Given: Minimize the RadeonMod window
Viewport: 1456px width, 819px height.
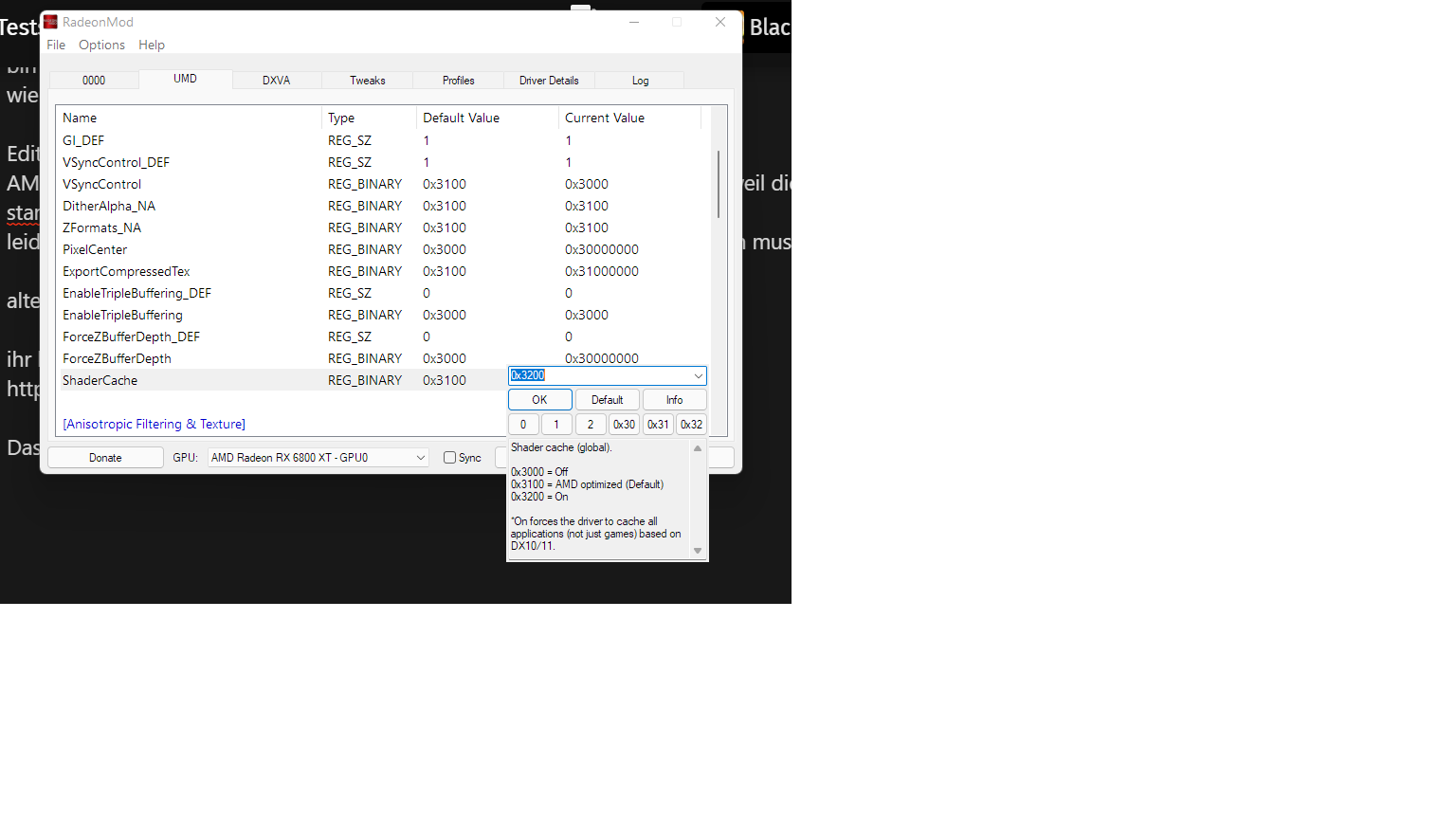Looking at the screenshot, I should [634, 22].
